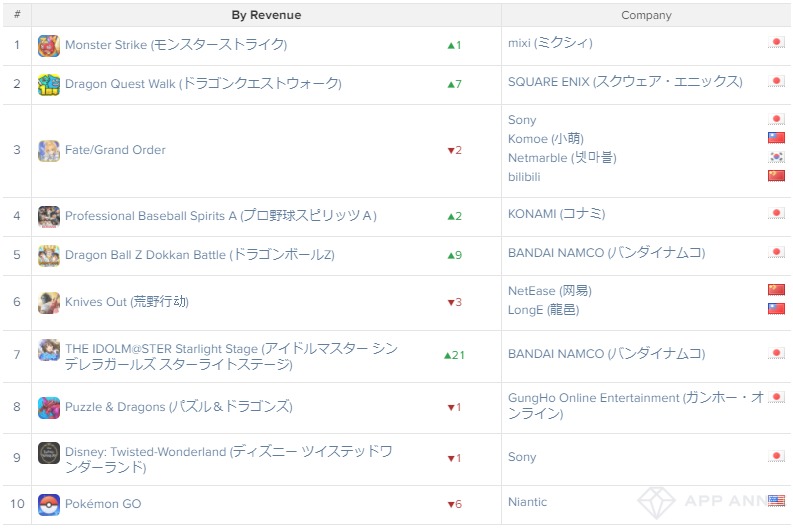Open Sony link in Twisted-Wonderland row

click(522, 457)
